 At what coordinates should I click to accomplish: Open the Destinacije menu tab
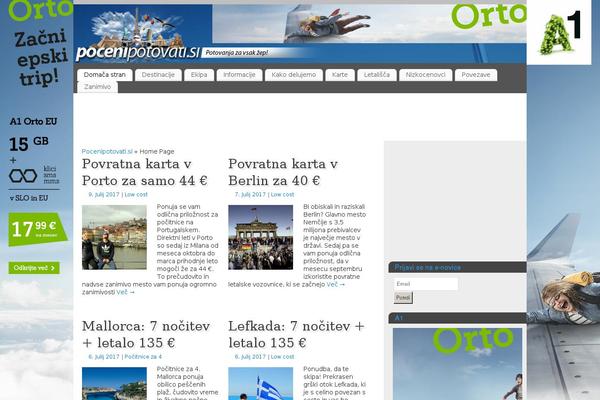(x=158, y=75)
